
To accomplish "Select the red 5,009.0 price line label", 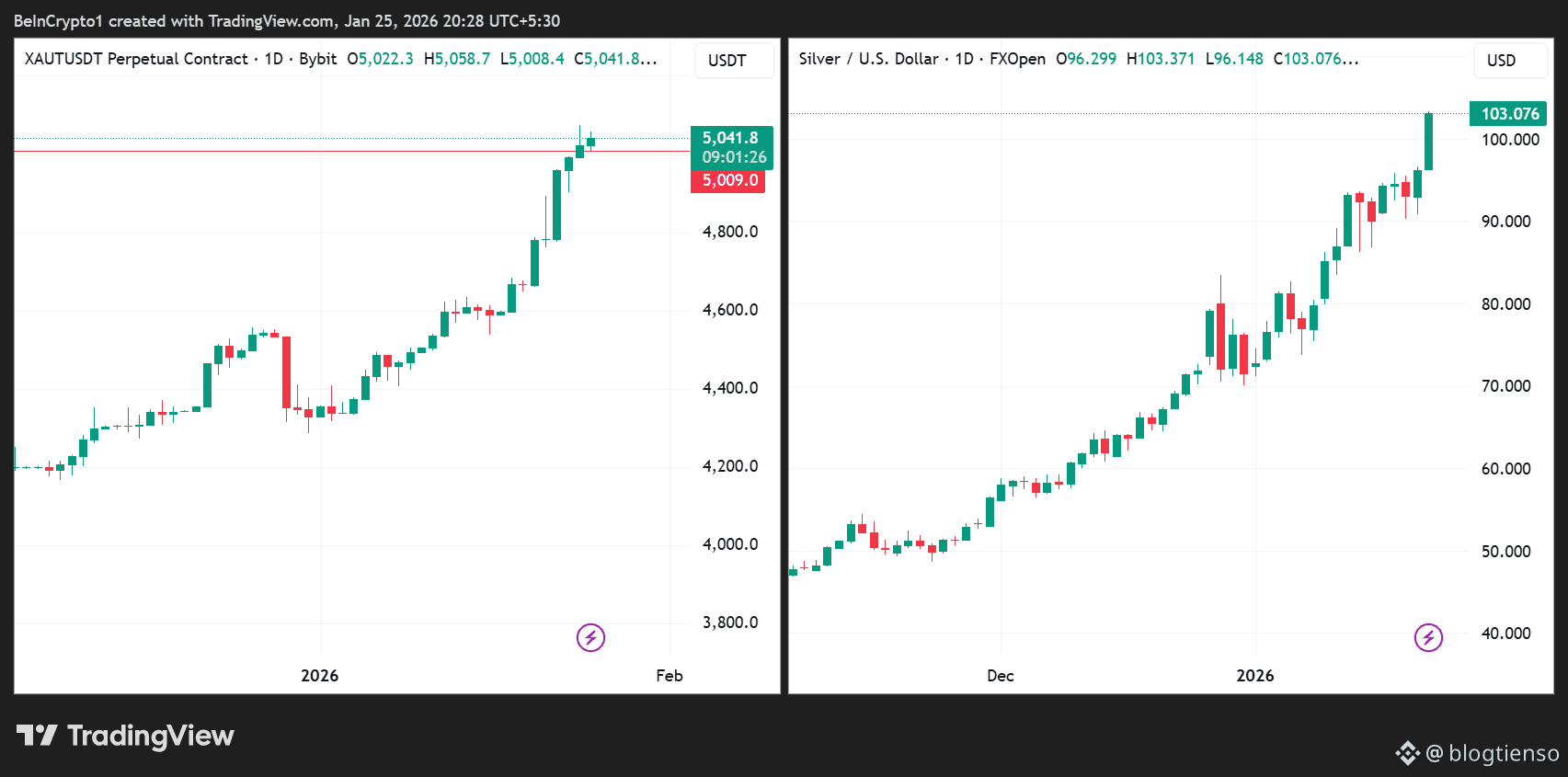I will 729,180.
